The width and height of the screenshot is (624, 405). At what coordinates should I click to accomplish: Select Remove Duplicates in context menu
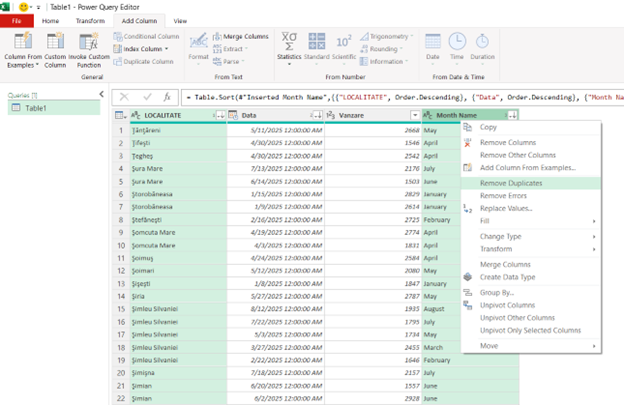[531, 183]
